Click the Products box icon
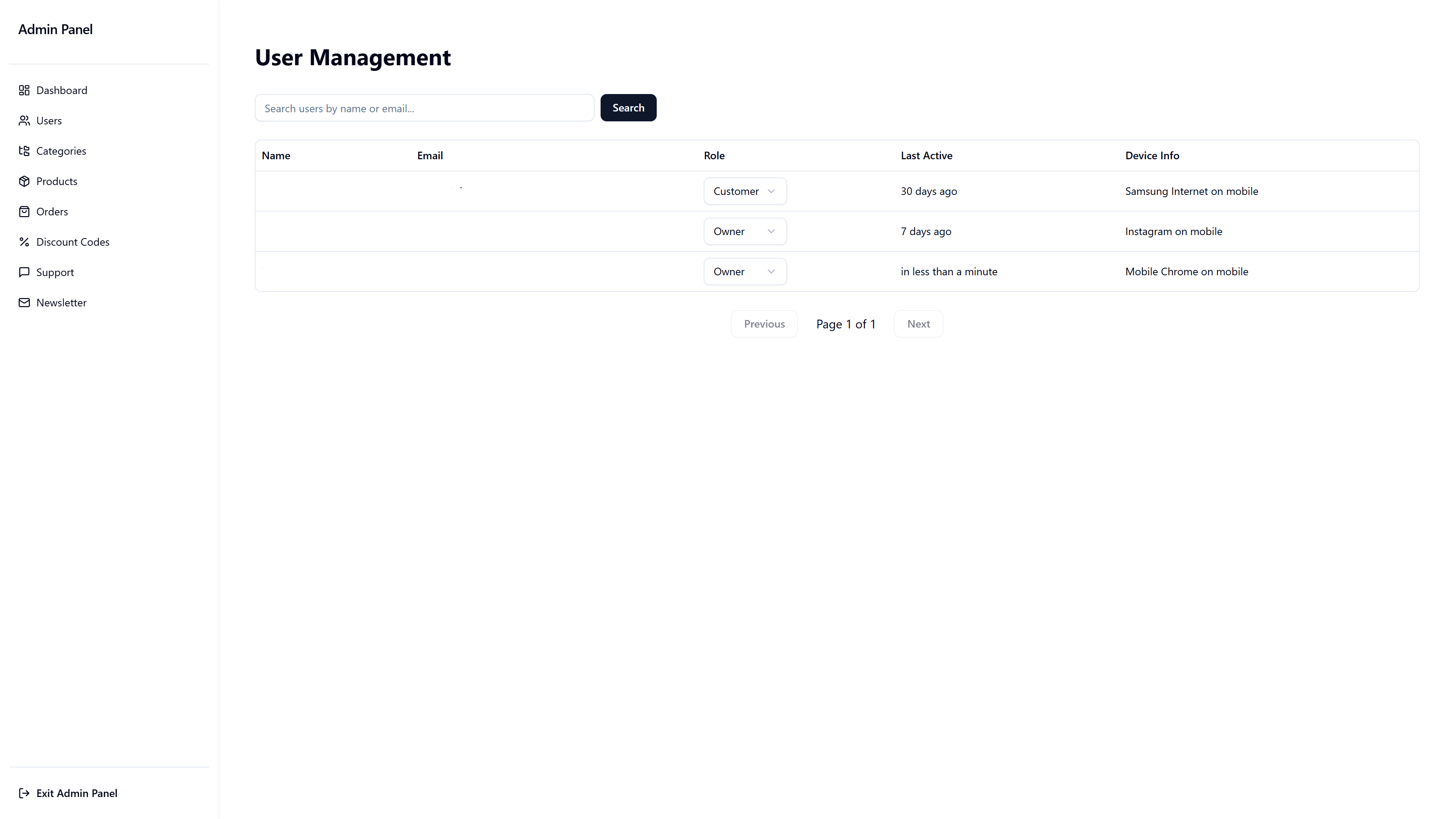 point(24,182)
